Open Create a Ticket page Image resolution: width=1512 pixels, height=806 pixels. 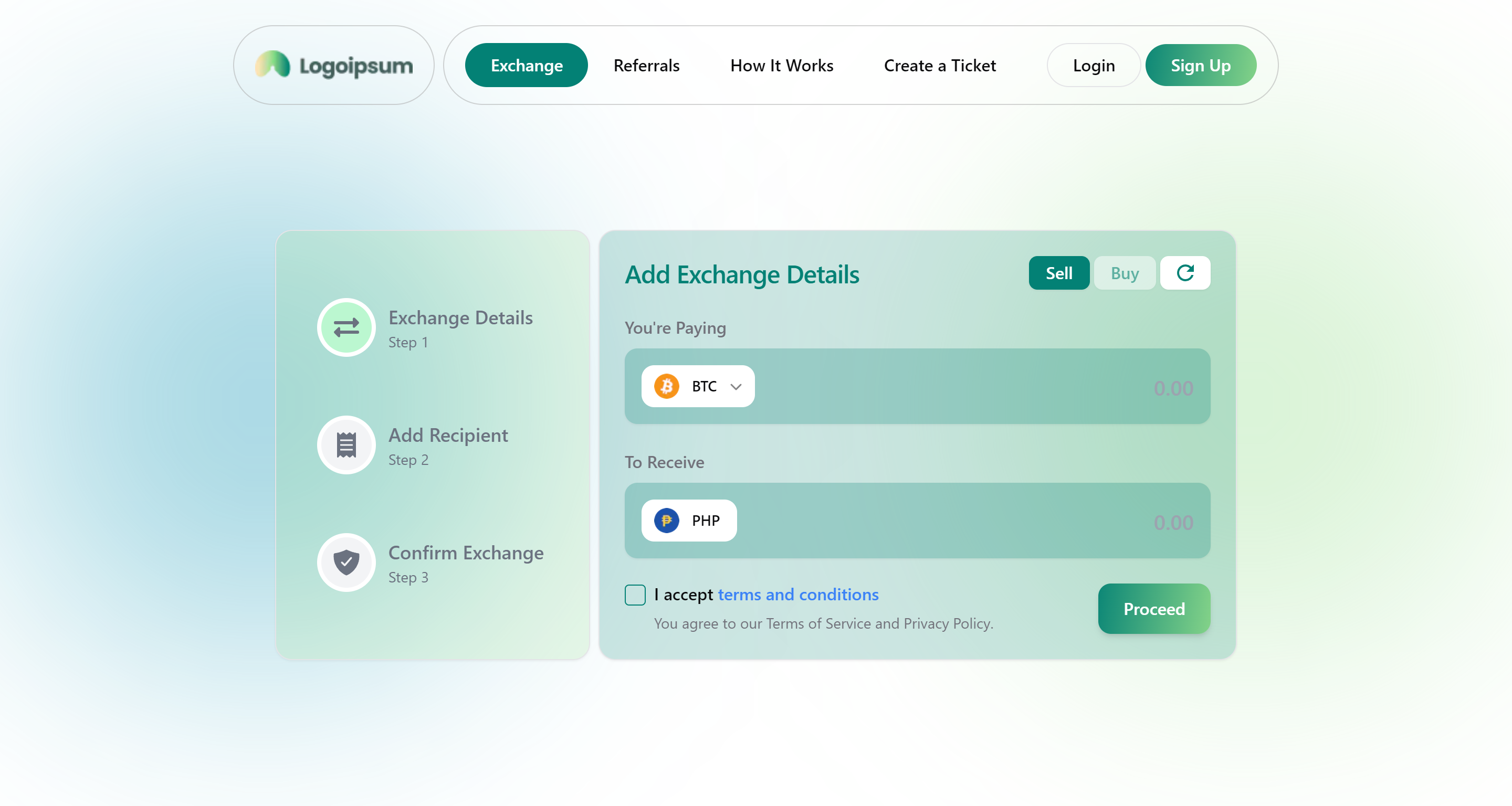click(x=939, y=65)
